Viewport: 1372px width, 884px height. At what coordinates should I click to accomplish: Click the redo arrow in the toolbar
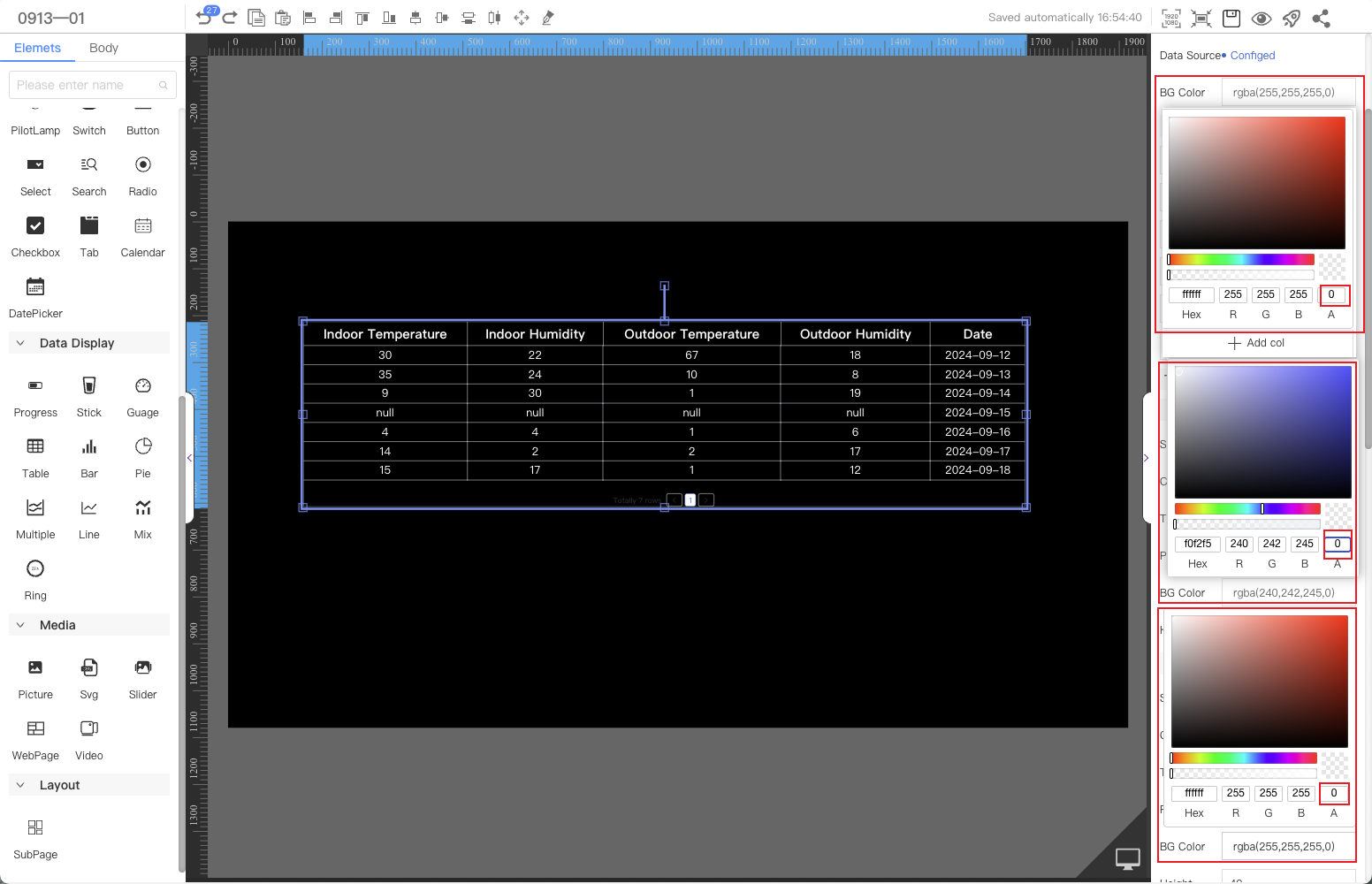click(x=230, y=18)
